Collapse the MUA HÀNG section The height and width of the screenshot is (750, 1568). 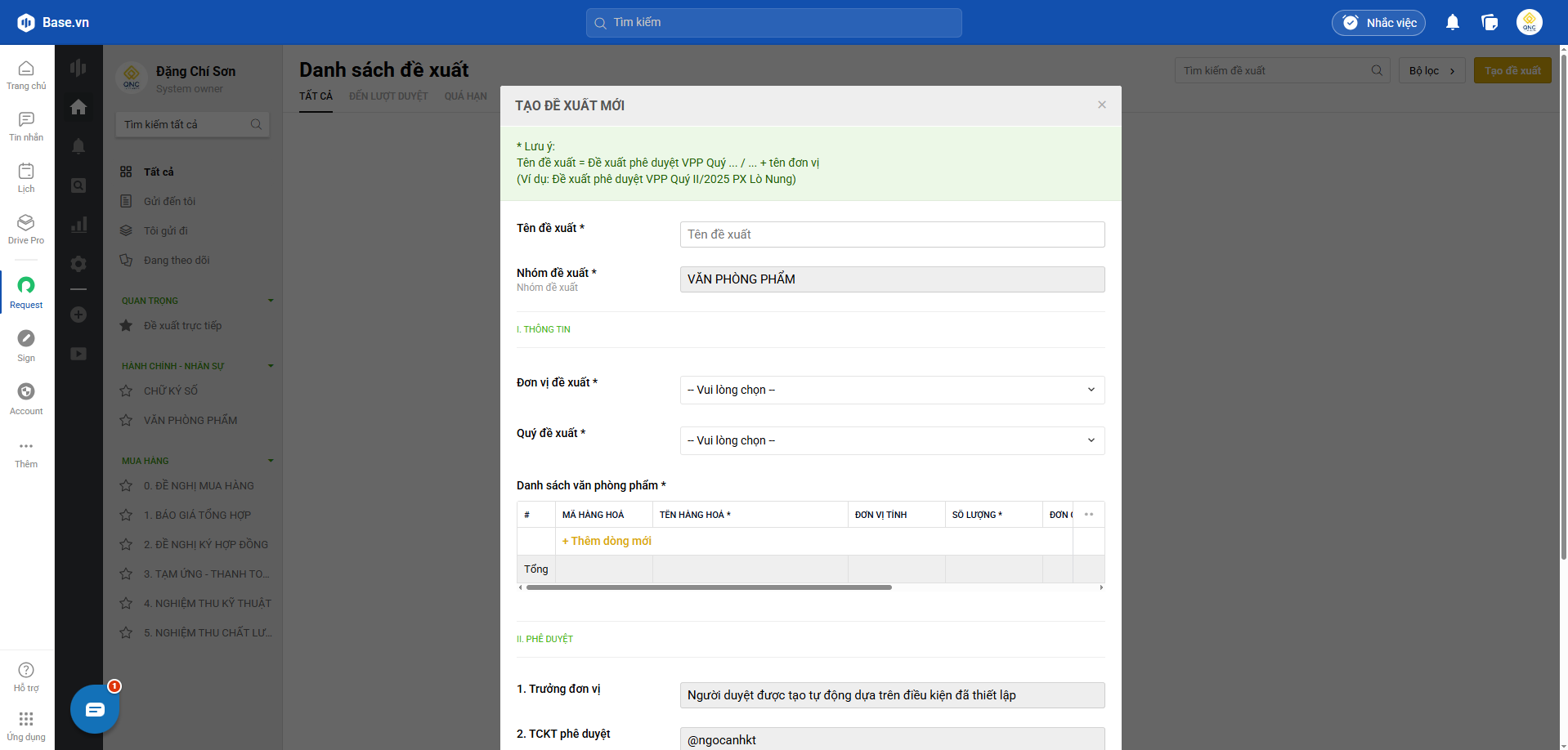pos(271,461)
